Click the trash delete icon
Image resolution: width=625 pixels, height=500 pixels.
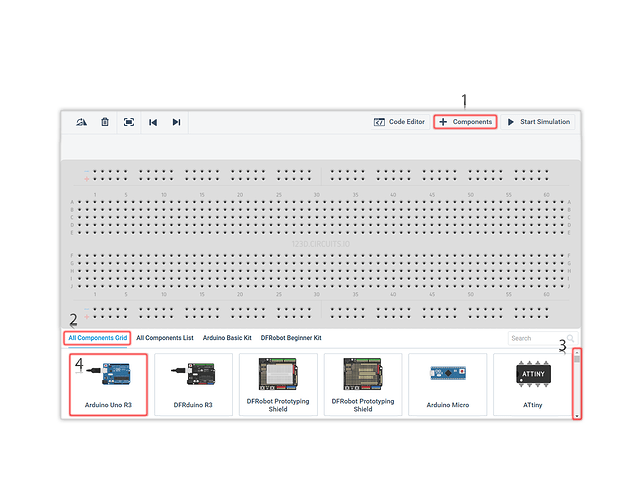click(105, 122)
